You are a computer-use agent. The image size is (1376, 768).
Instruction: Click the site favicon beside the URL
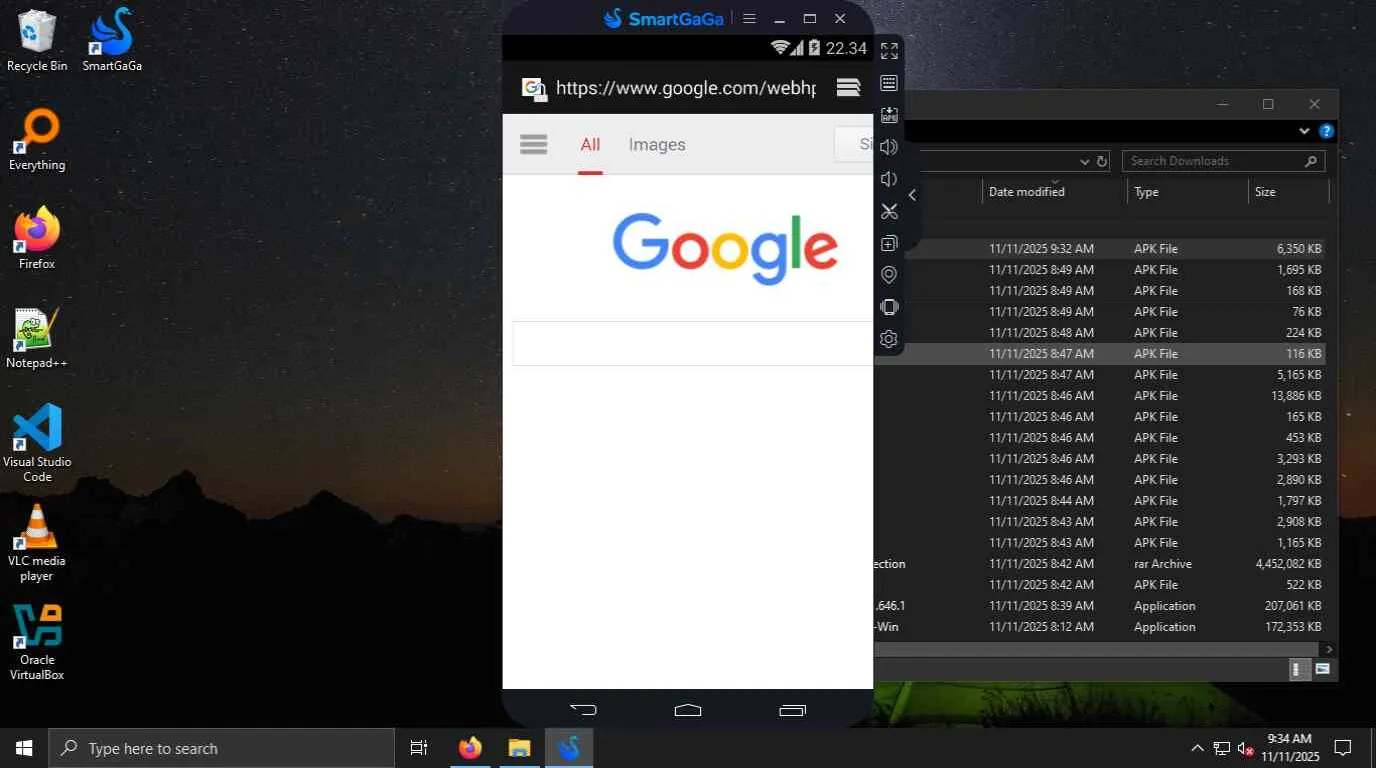[535, 89]
